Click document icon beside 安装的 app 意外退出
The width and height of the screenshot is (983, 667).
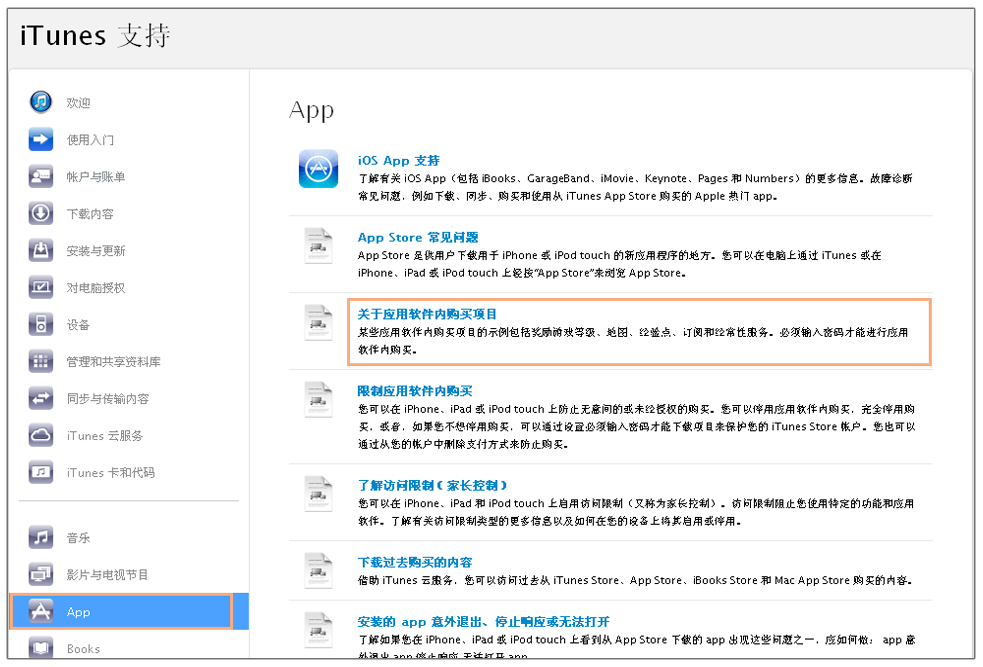(318, 630)
